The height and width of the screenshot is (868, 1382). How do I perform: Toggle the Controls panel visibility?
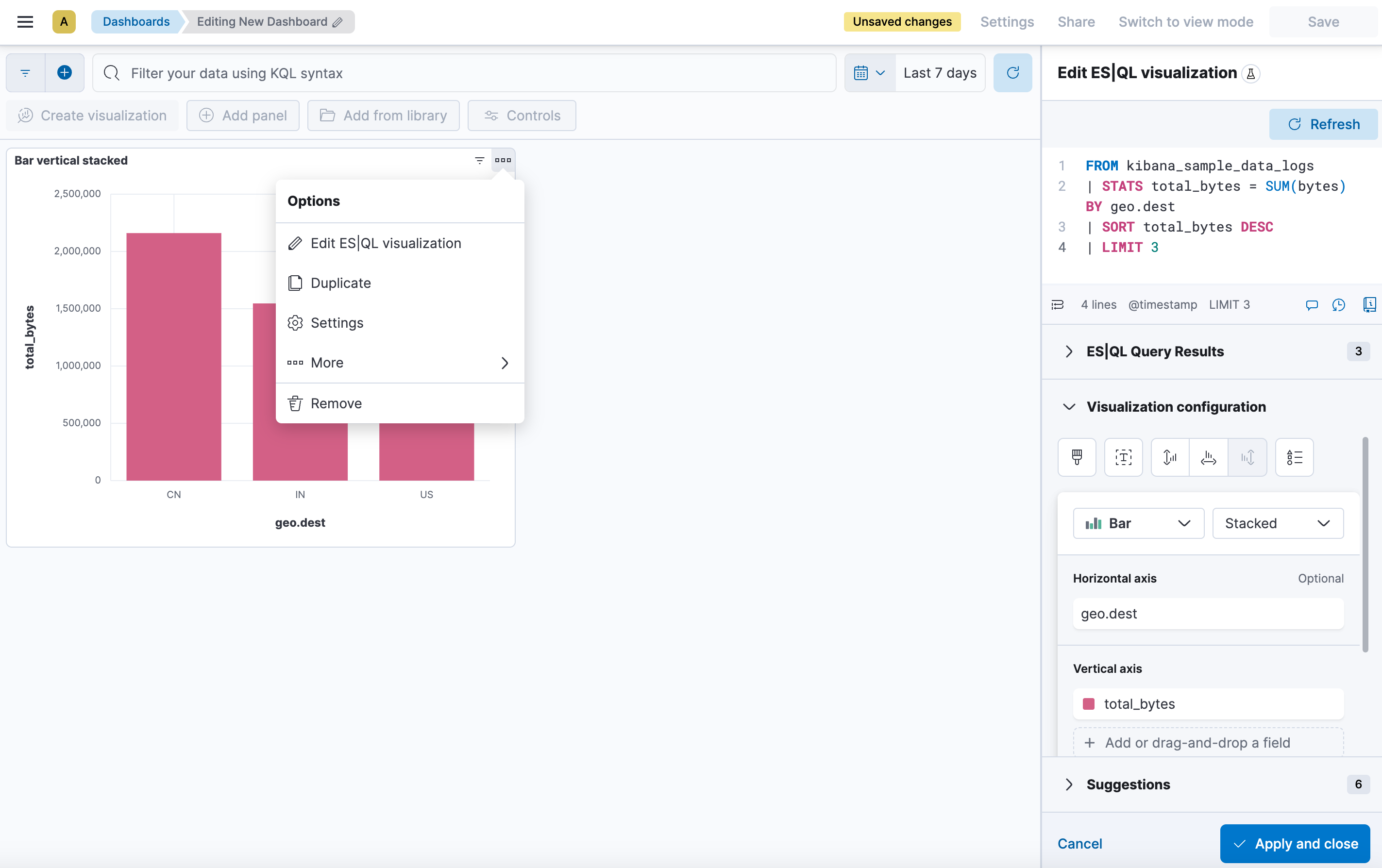[522, 115]
